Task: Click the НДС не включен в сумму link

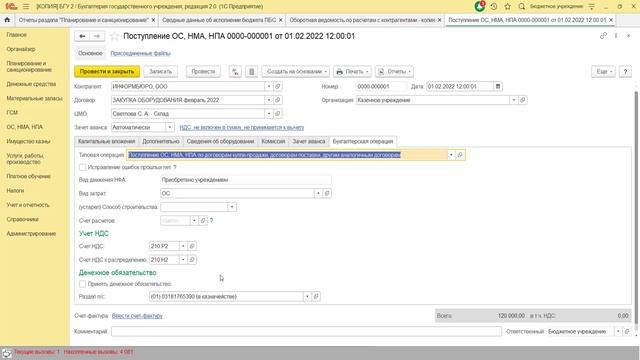Action: pos(242,127)
